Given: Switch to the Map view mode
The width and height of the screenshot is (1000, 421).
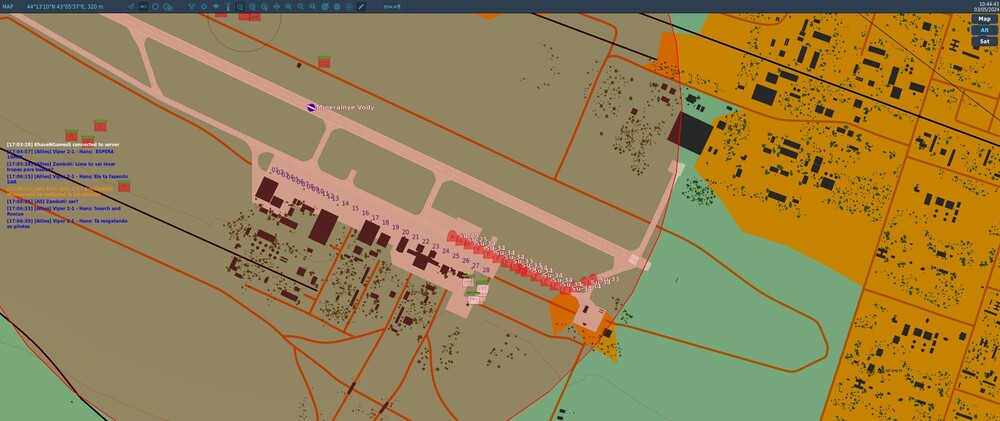Looking at the screenshot, I should click(x=984, y=19).
